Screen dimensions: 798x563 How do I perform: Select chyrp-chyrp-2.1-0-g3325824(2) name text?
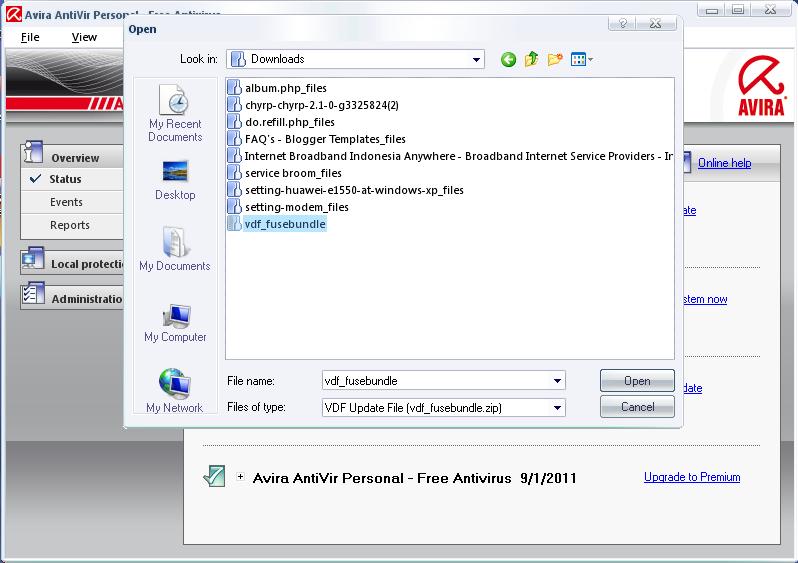point(322,105)
